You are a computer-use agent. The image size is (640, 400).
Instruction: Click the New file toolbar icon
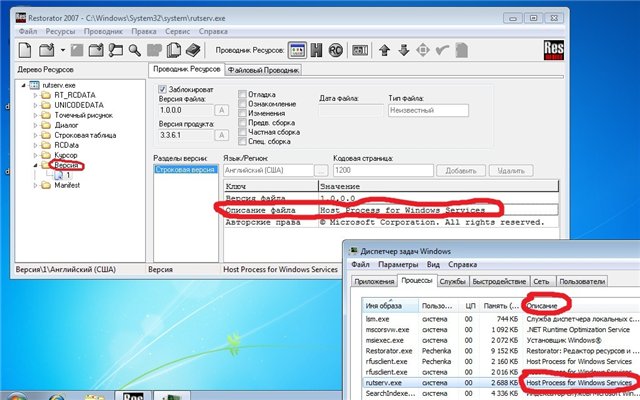click(x=25, y=50)
